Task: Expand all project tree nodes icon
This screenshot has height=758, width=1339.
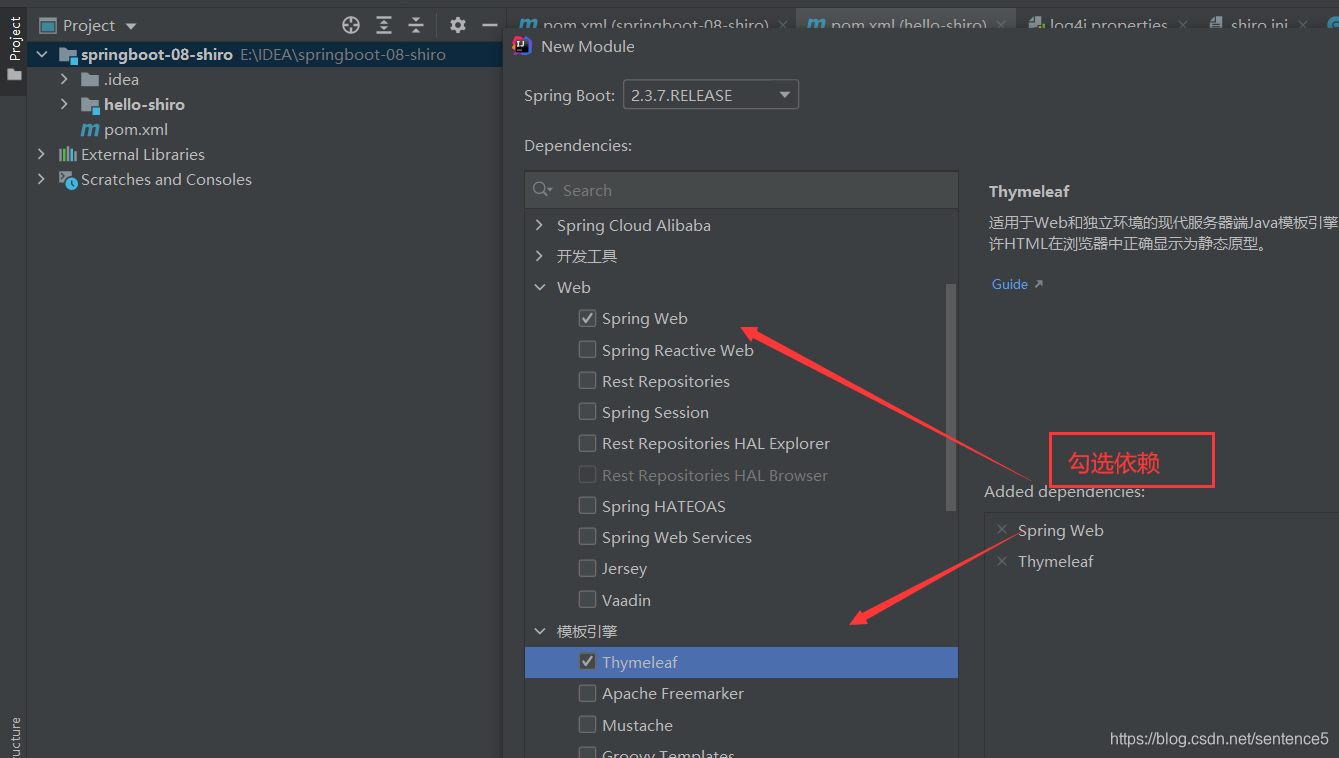Action: (x=384, y=25)
